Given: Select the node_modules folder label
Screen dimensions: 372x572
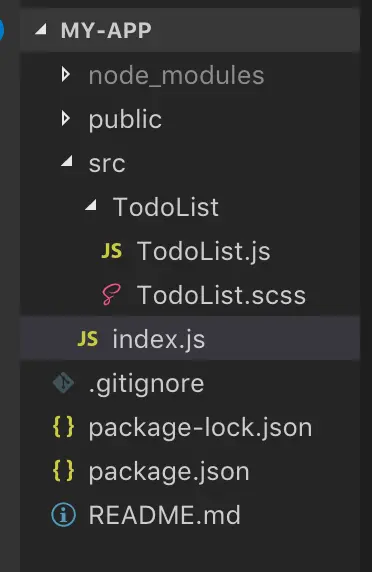Looking at the screenshot, I should point(177,76).
